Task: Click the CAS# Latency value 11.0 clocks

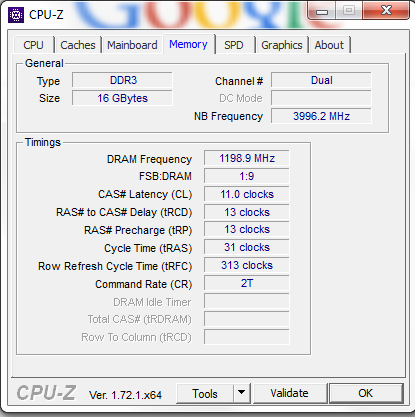Action: (x=247, y=194)
